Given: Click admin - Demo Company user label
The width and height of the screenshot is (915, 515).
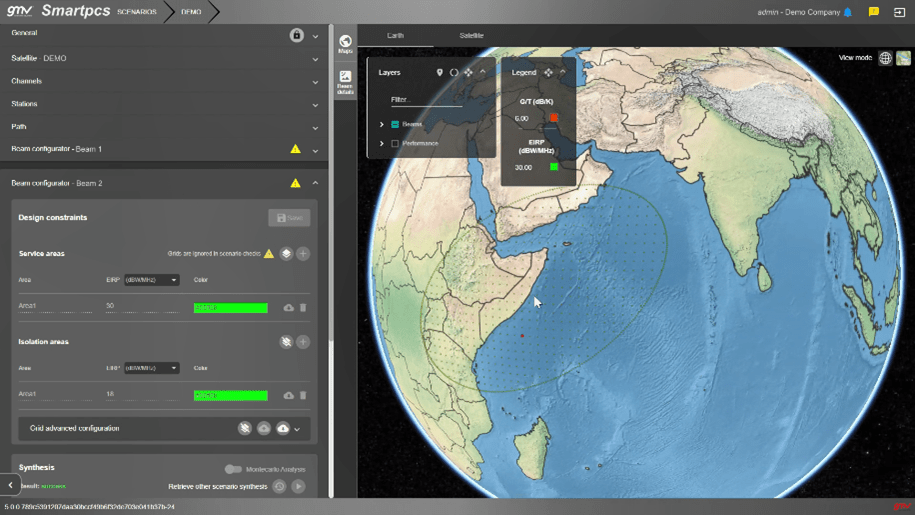Looking at the screenshot, I should (x=798, y=12).
